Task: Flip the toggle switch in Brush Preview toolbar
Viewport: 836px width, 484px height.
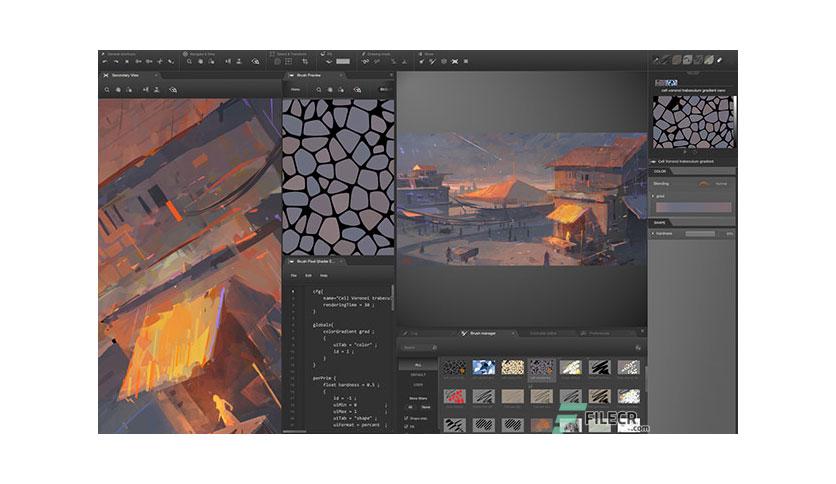Action: (x=384, y=90)
